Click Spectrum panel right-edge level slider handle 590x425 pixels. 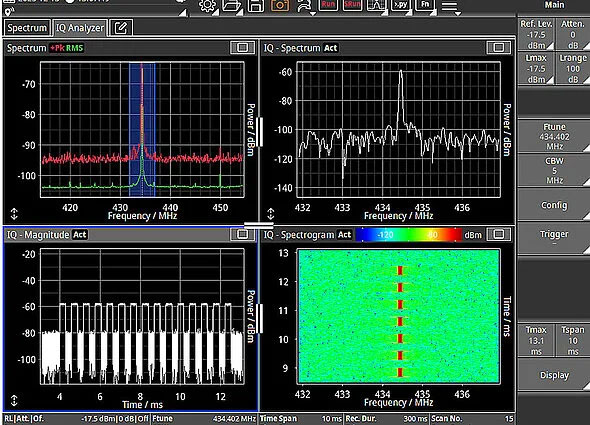[x=259, y=132]
